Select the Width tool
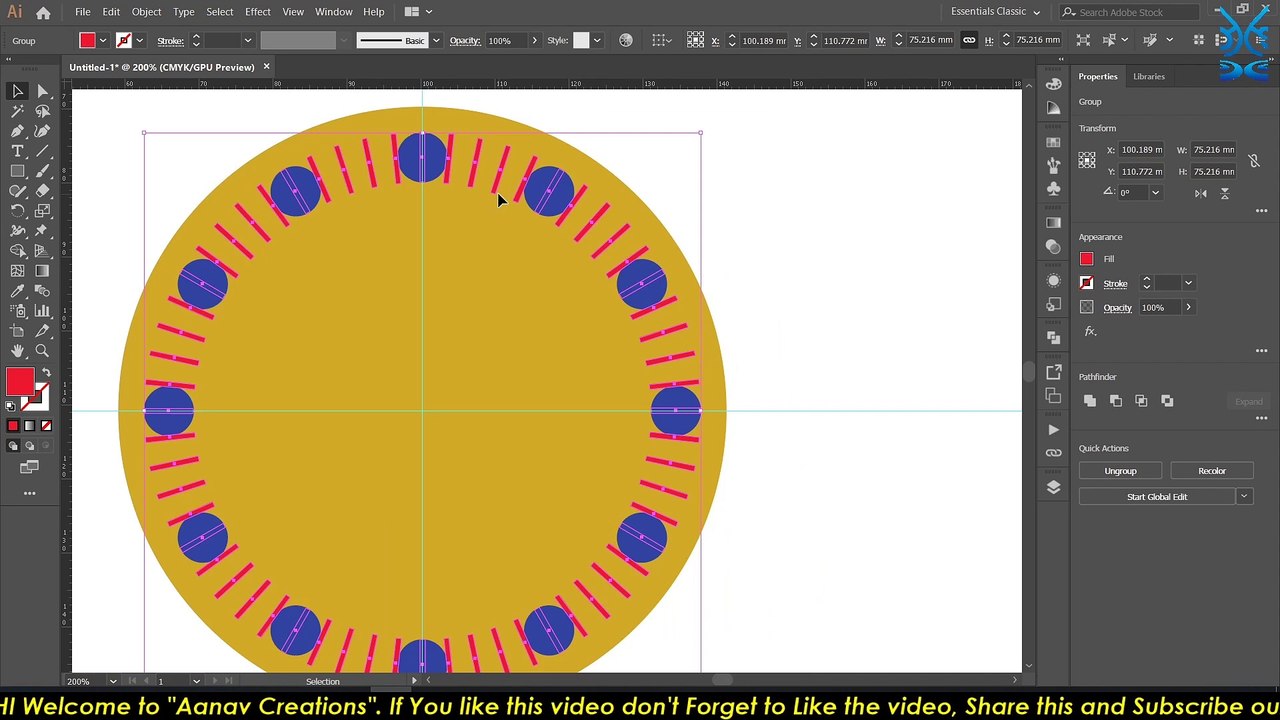The width and height of the screenshot is (1280, 720). click(17, 231)
